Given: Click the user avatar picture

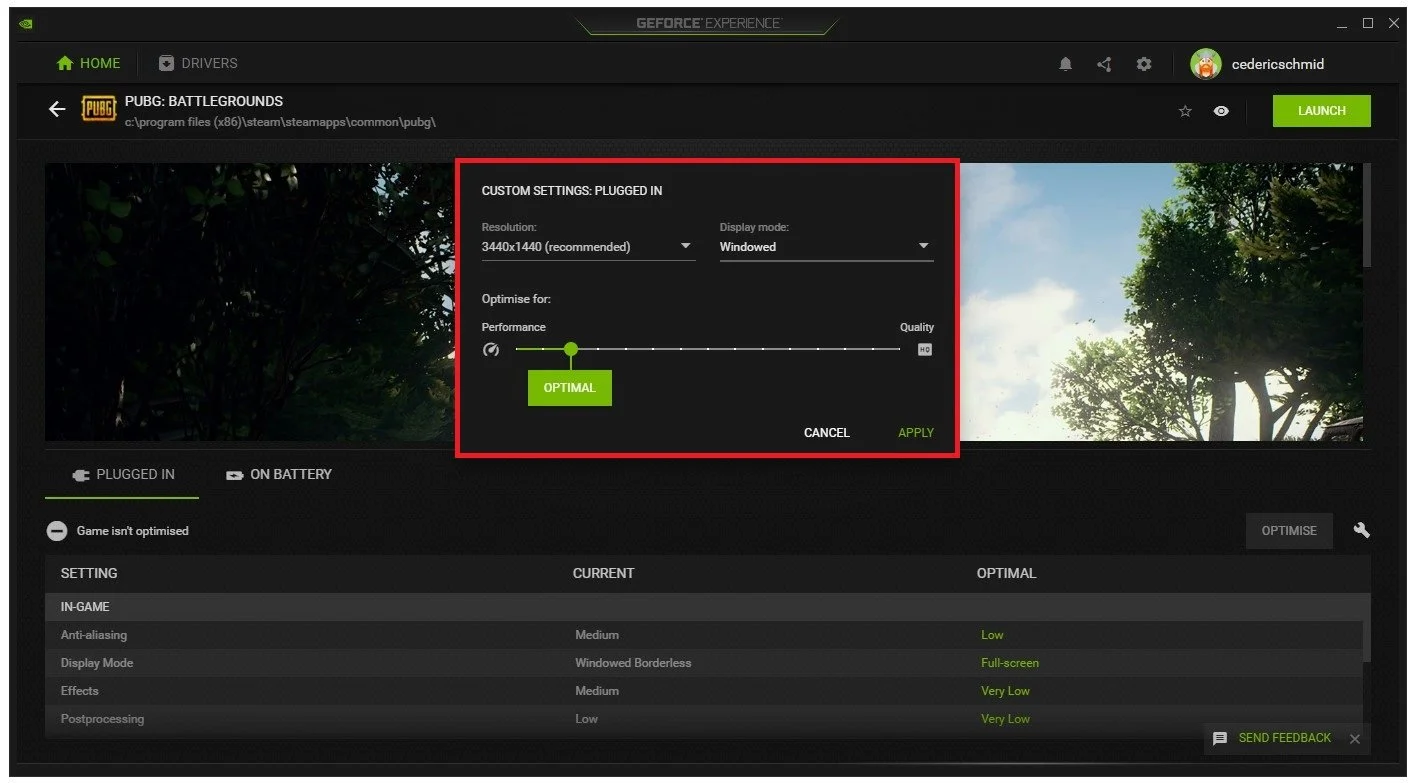Looking at the screenshot, I should click(1206, 64).
